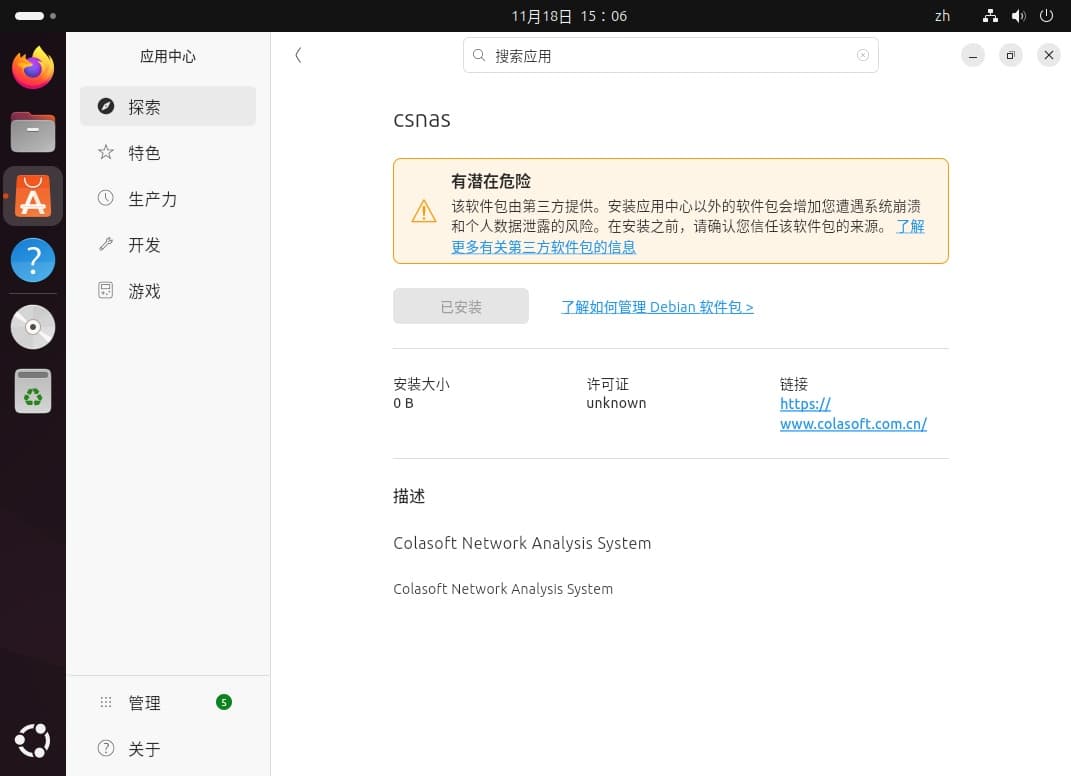Open the disc drive dock icon
1071x776 pixels.
(33, 327)
